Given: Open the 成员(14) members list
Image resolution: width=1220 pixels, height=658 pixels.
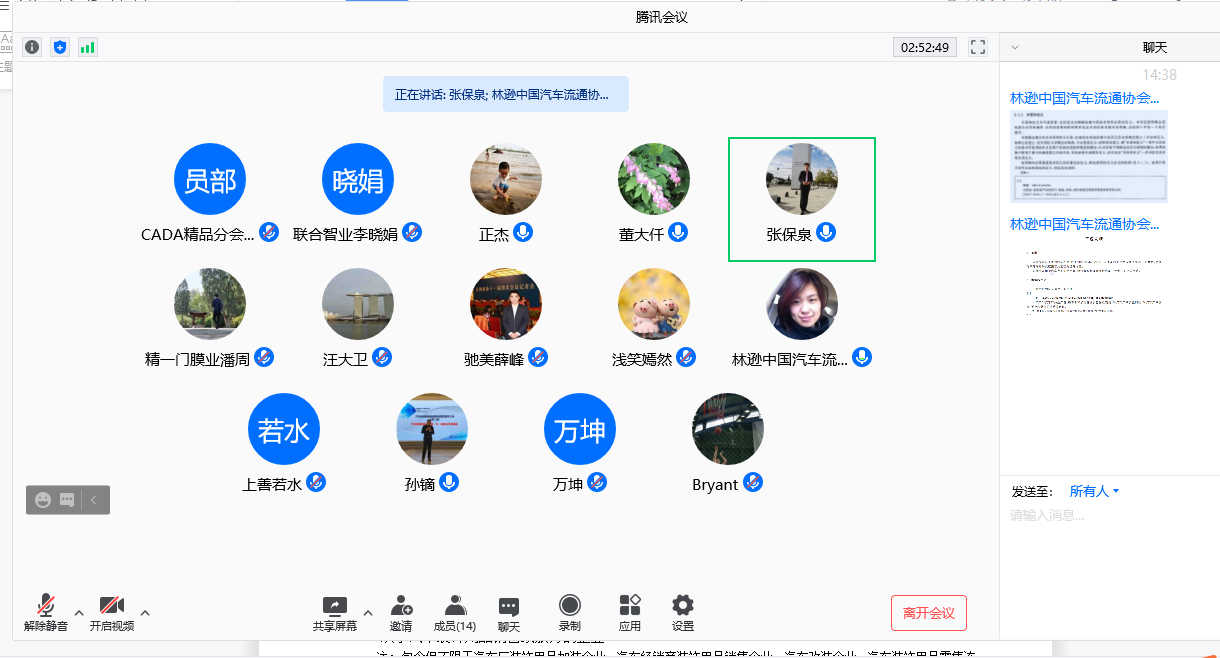Looking at the screenshot, I should coord(455,612).
